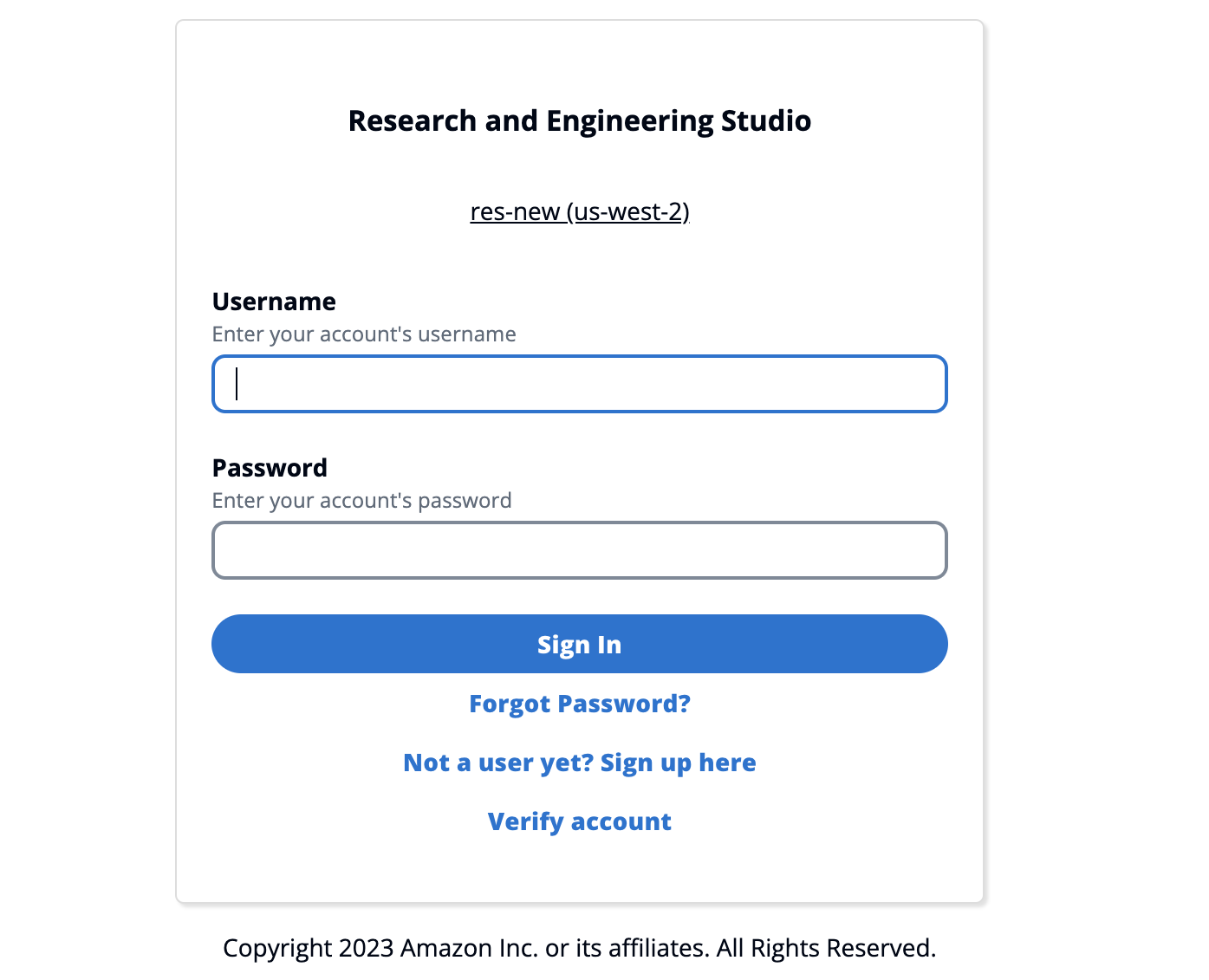The image size is (1209, 980).
Task: Click the Research and Engineering Studio title
Action: click(579, 120)
